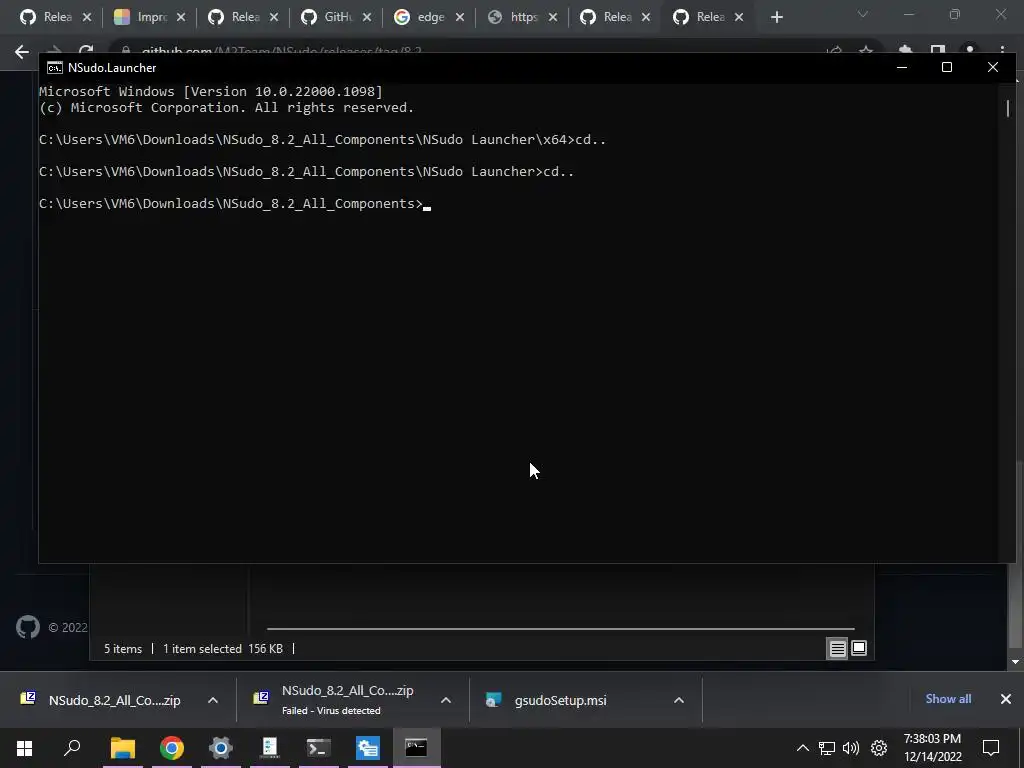
Task: Open Chrome three-dot menu
Action: point(1002,50)
